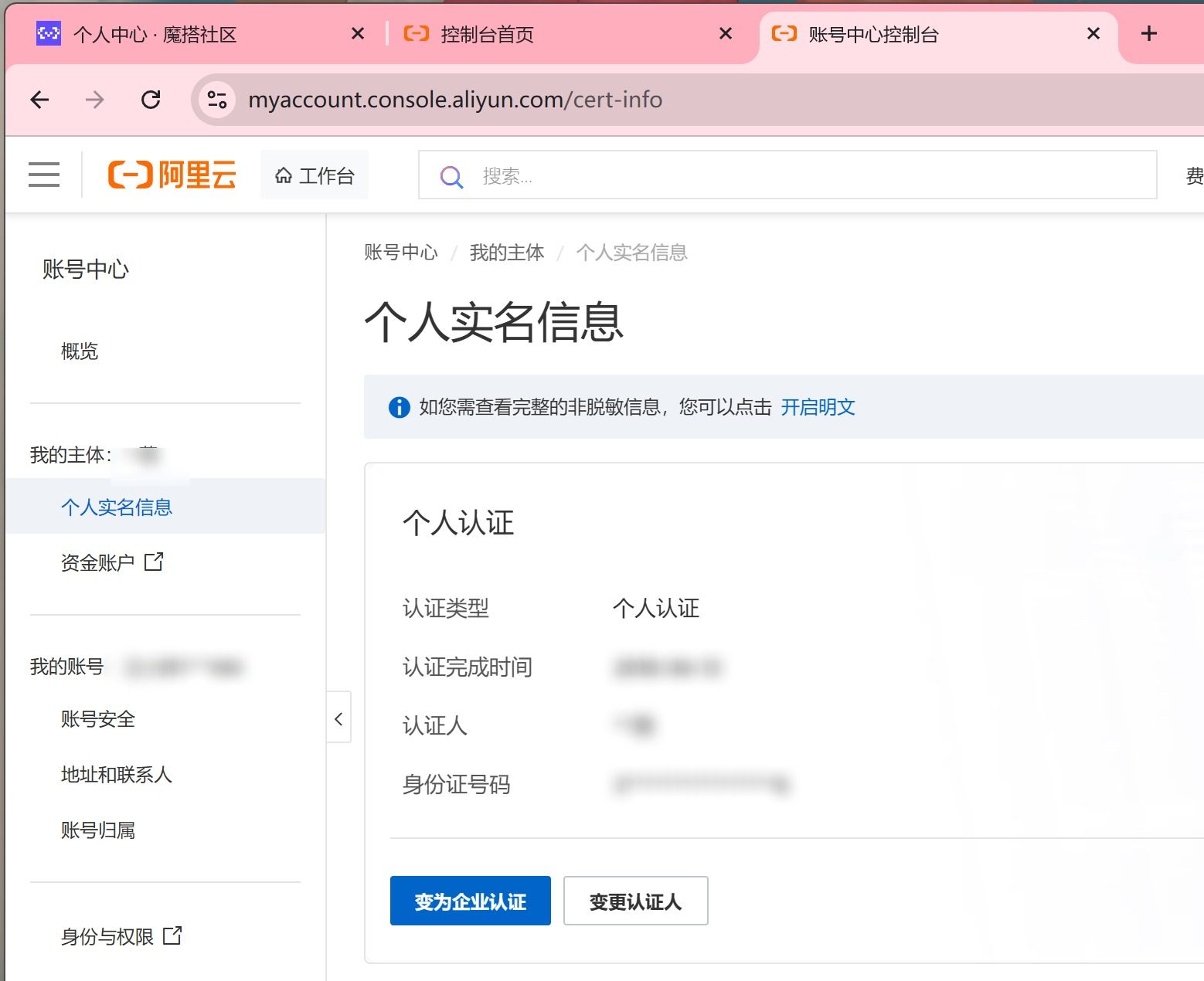Go to 账号安全 in the sidebar
This screenshot has height=981, width=1204.
[98, 719]
